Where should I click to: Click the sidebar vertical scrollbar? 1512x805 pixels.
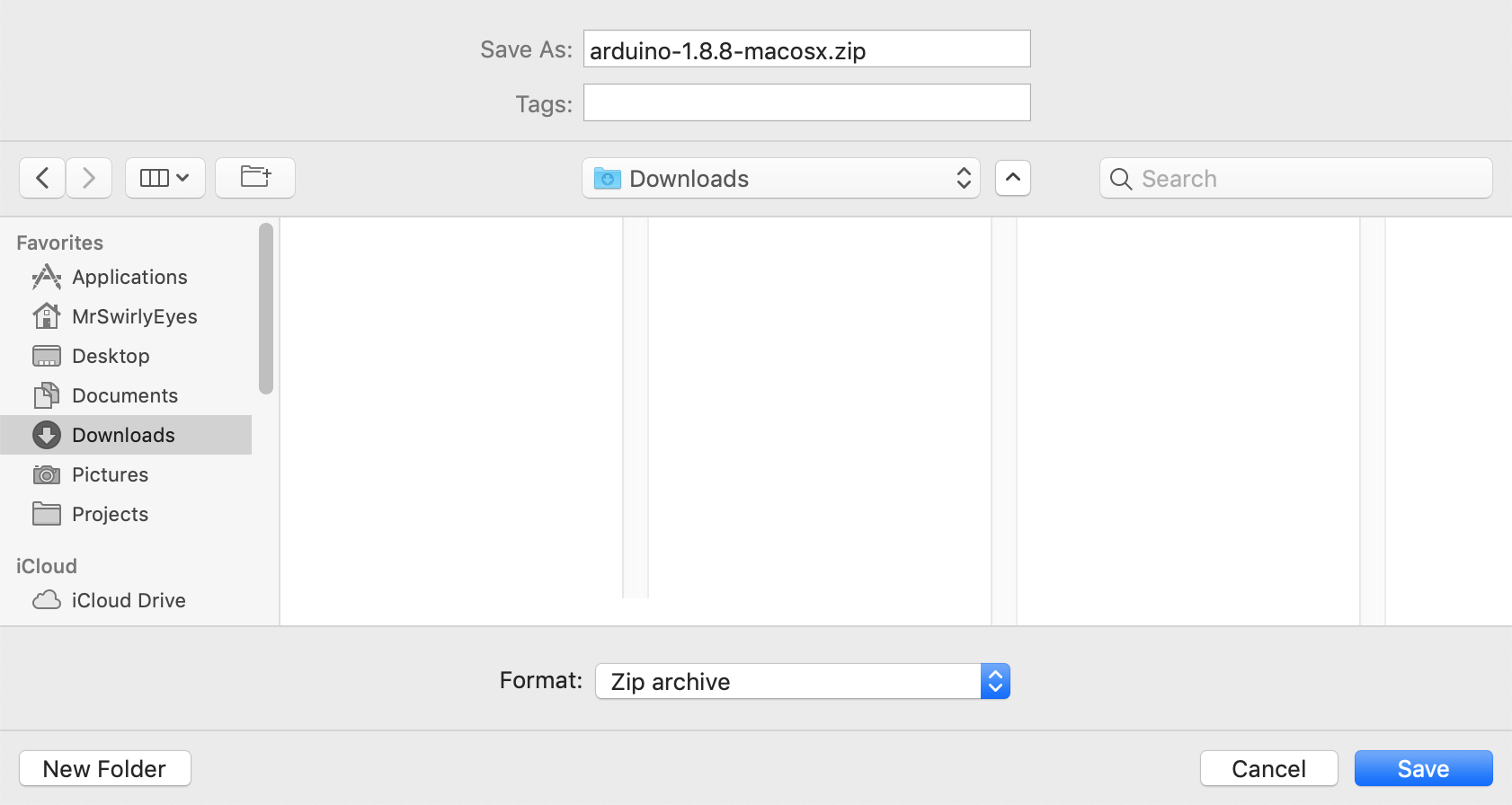265,308
